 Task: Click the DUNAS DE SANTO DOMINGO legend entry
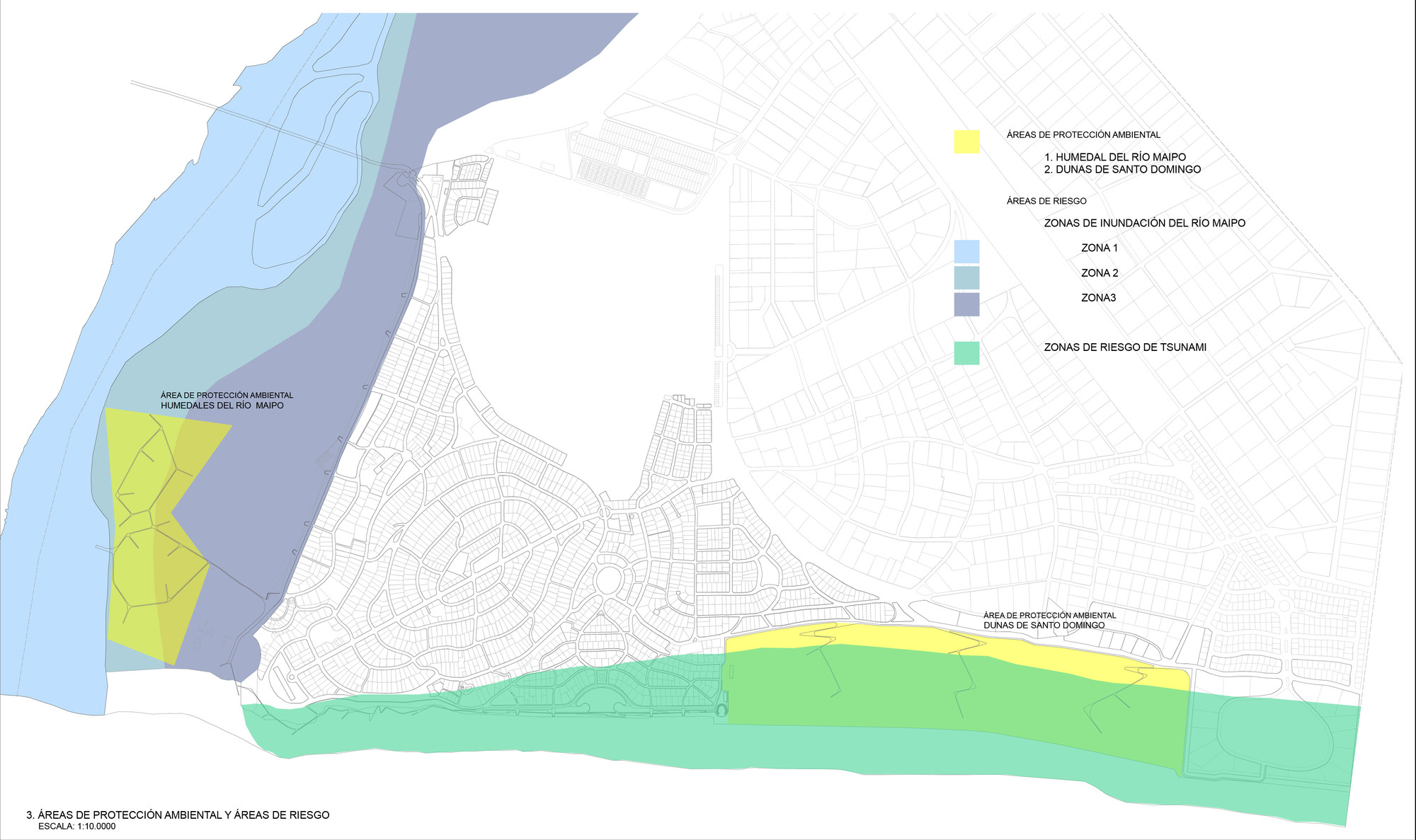point(1122,169)
